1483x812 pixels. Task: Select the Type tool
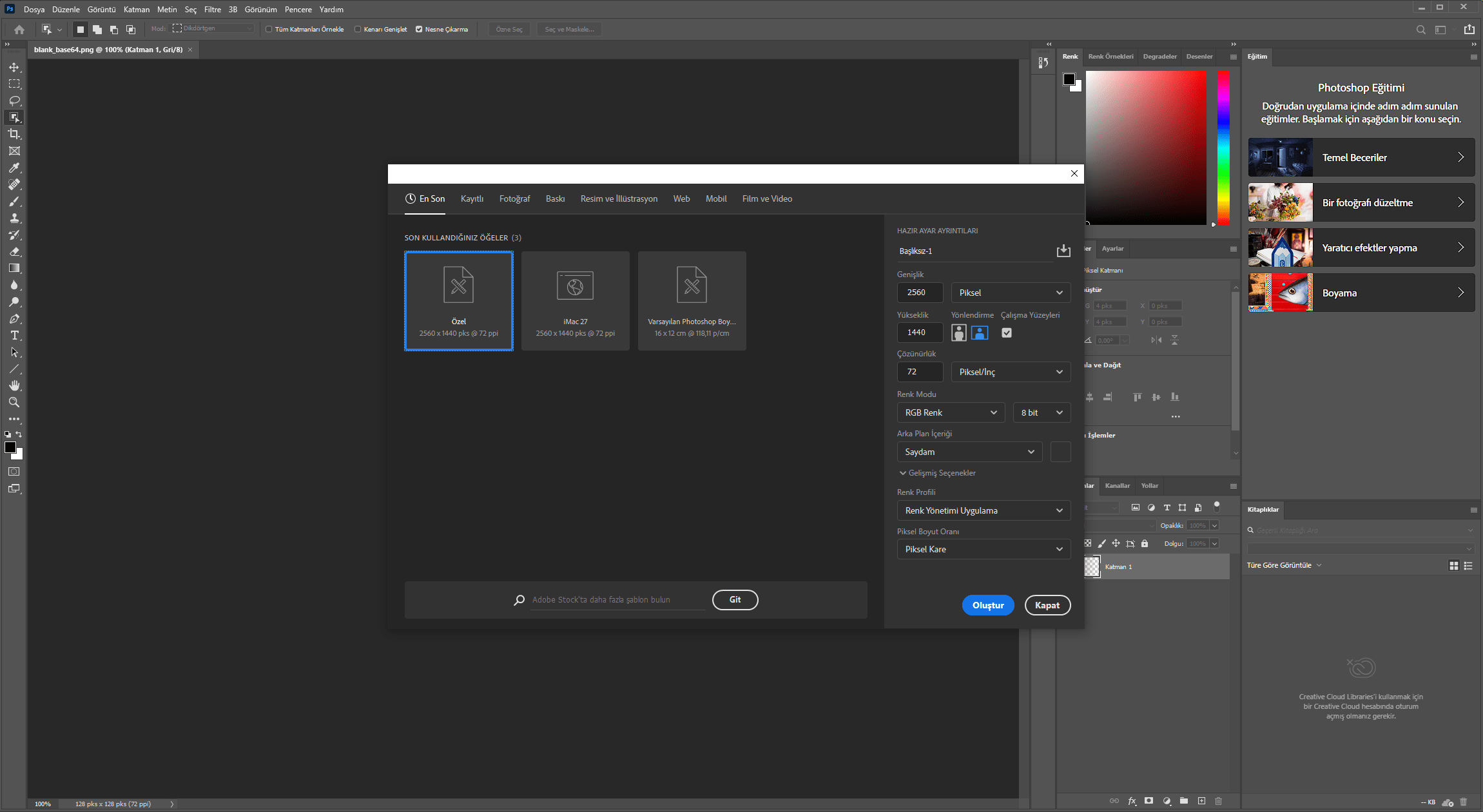click(14, 335)
